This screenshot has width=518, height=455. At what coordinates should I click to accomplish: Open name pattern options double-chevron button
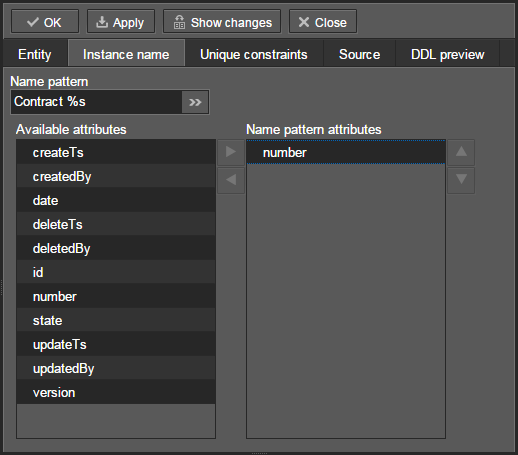[x=195, y=102]
